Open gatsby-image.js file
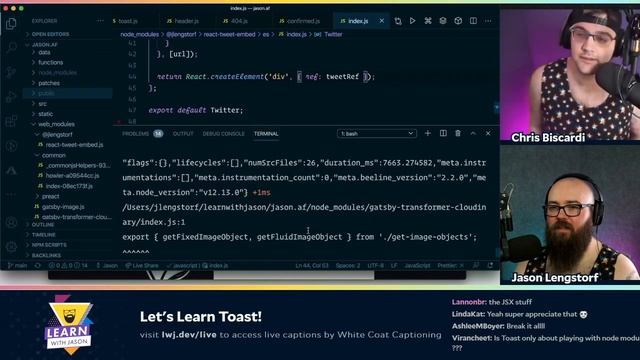The image size is (640, 360). pos(63,207)
